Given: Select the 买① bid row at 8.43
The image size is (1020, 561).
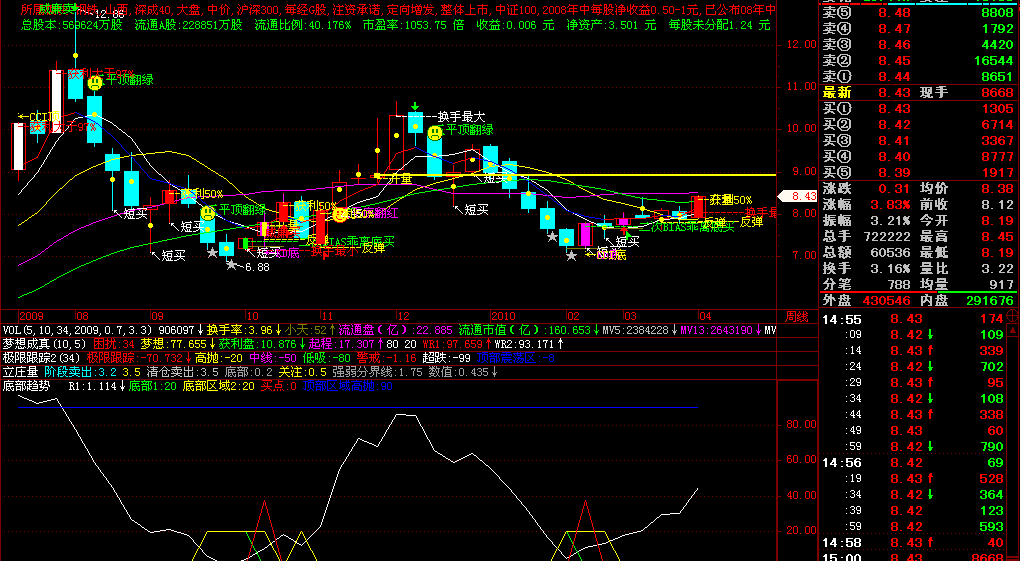Looking at the screenshot, I should click(918, 109).
